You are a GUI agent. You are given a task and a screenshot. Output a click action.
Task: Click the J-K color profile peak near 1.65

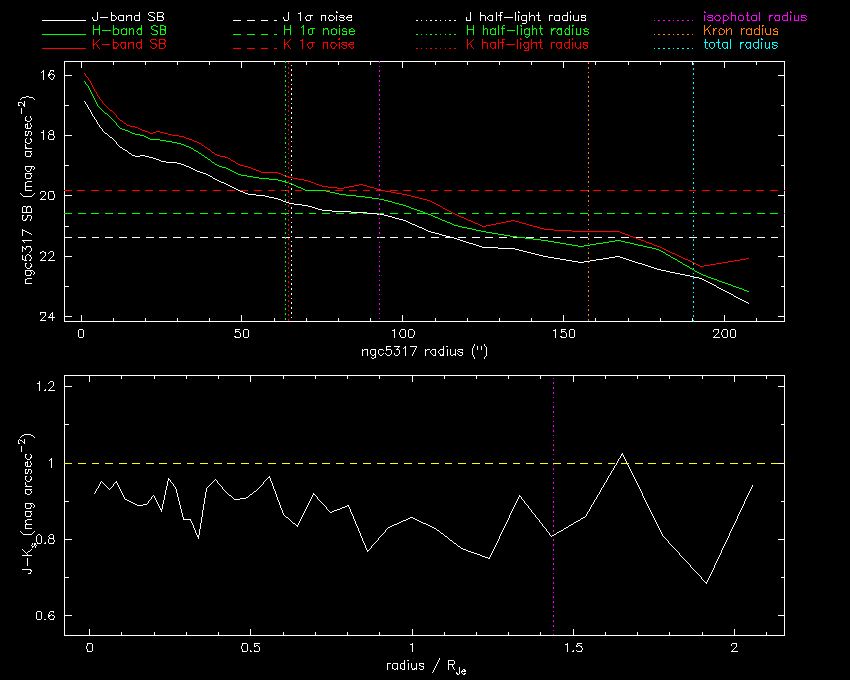622,454
